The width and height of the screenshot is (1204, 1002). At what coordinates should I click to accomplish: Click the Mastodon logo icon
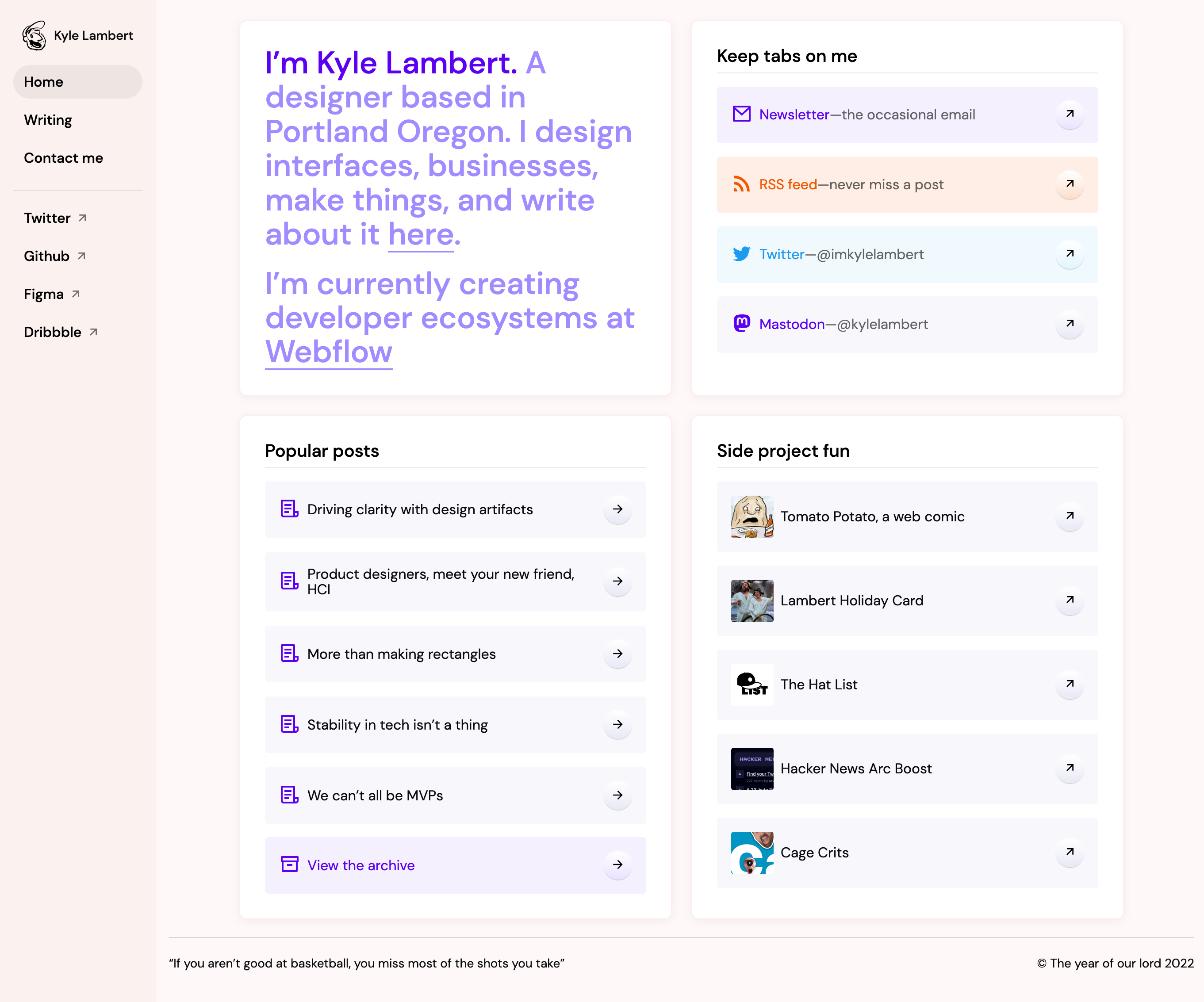coord(741,324)
